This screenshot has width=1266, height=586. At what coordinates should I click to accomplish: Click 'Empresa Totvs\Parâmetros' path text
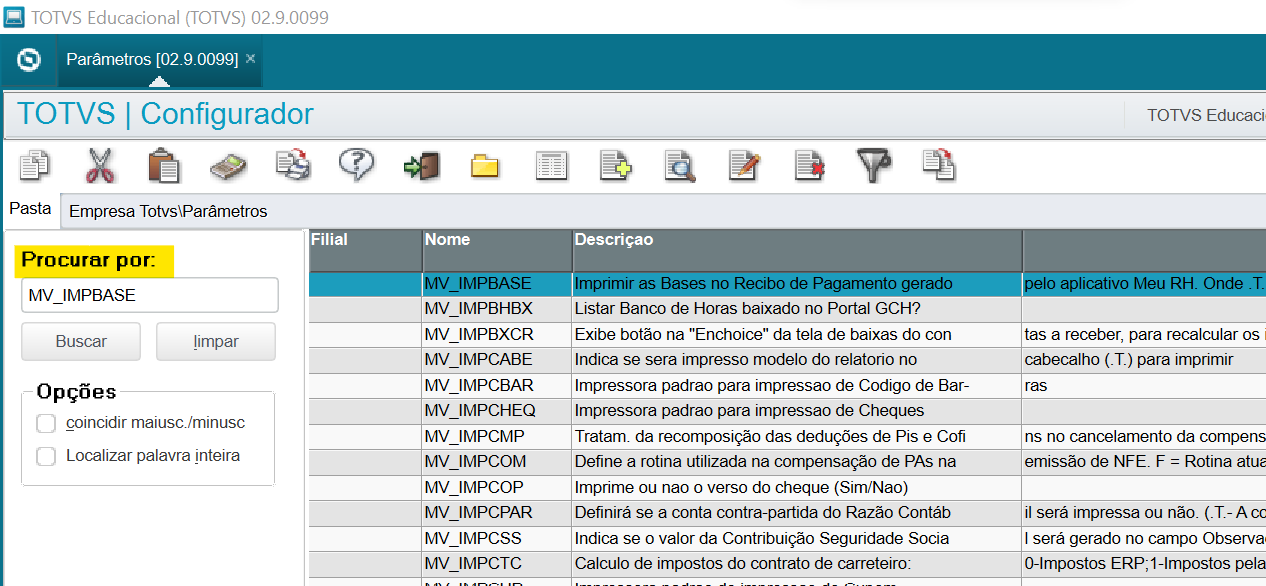click(168, 212)
